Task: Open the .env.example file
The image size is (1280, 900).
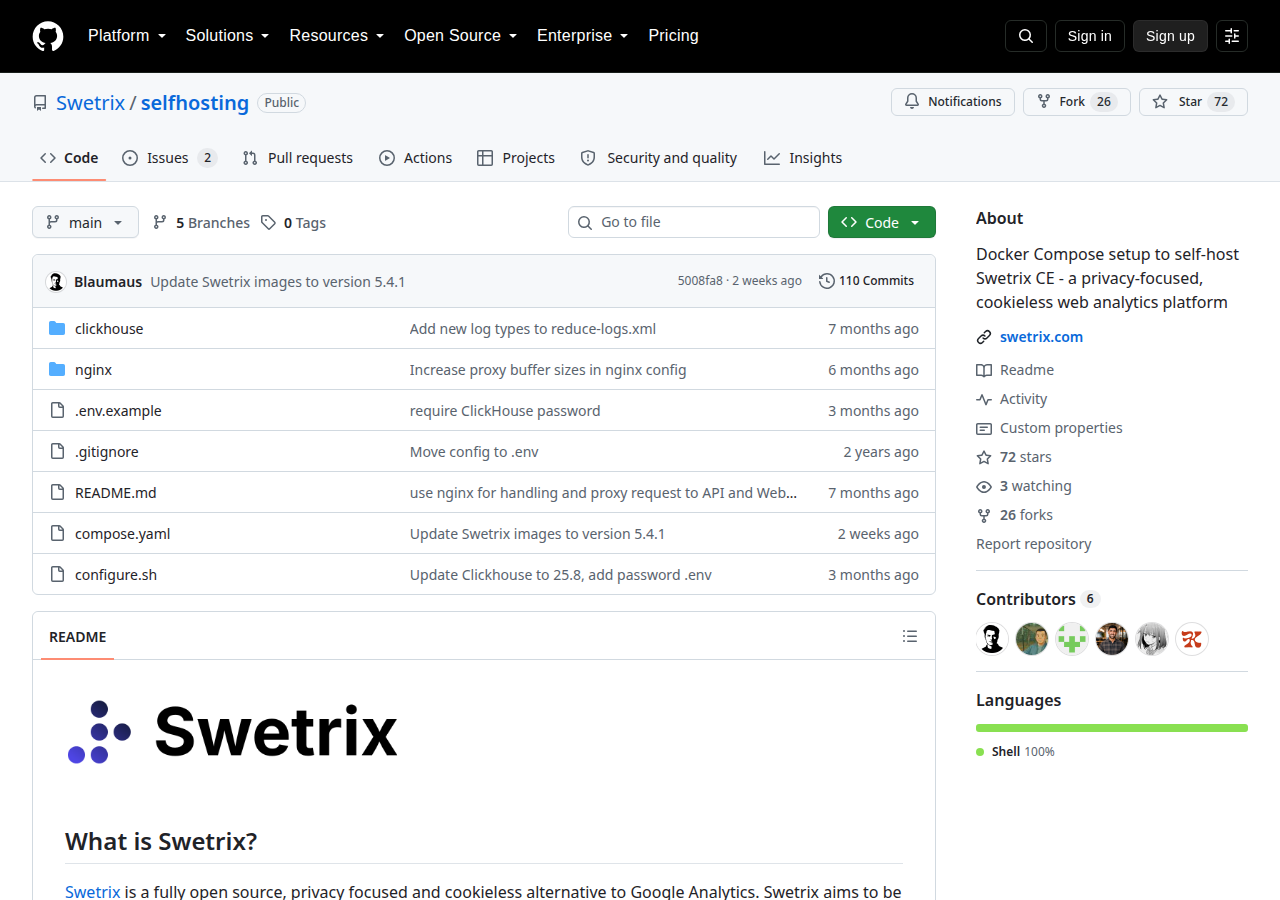Action: [118, 411]
